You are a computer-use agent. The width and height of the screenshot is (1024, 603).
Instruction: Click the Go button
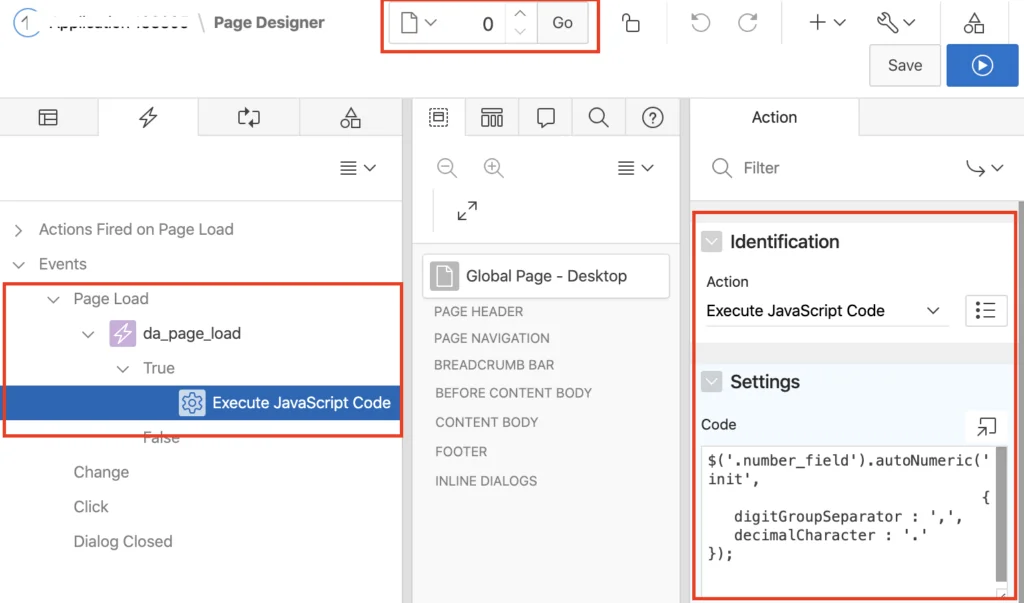point(562,24)
